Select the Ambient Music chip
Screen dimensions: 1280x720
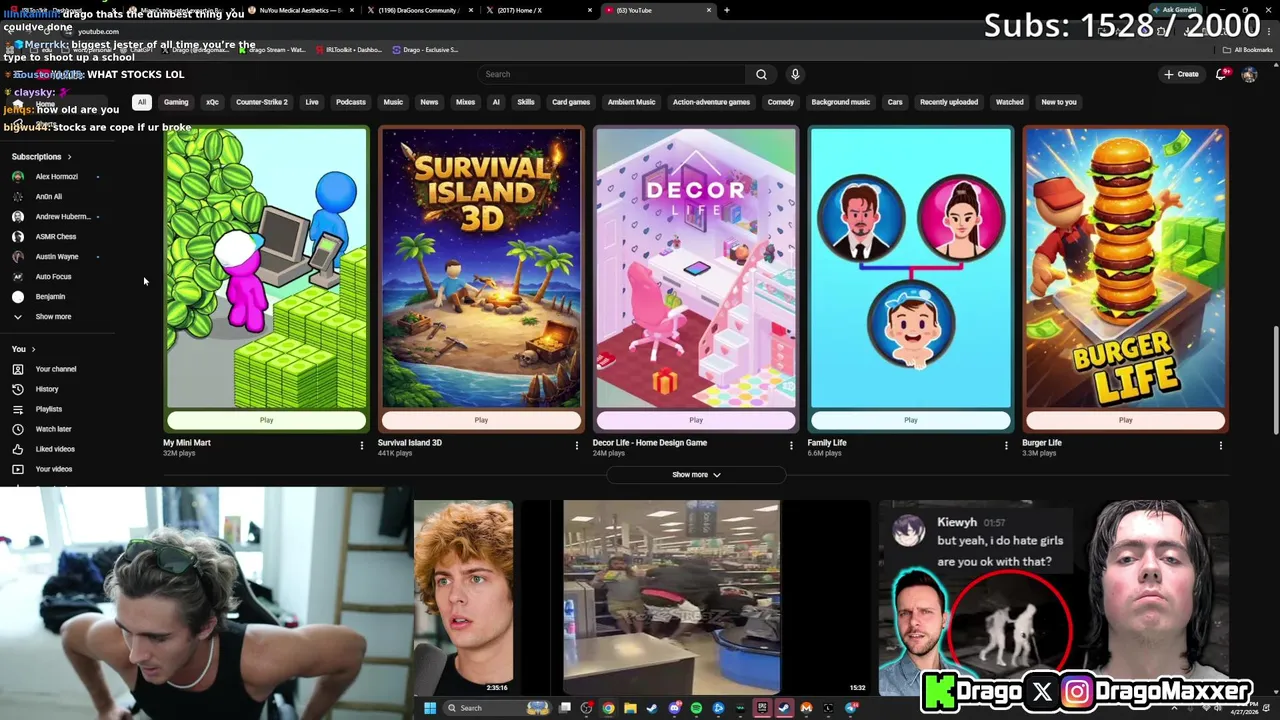(x=632, y=102)
